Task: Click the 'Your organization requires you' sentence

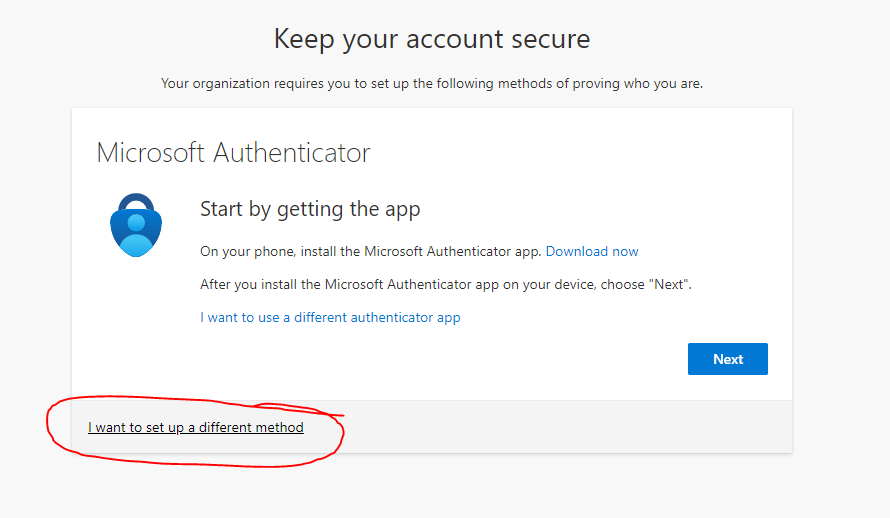Action: tap(432, 83)
